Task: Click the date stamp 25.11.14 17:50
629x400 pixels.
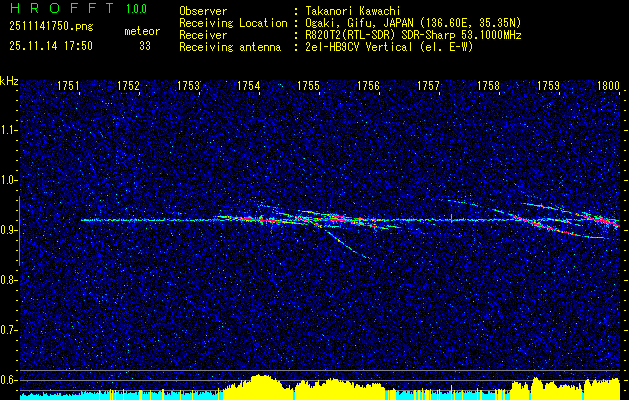Action: (51, 46)
